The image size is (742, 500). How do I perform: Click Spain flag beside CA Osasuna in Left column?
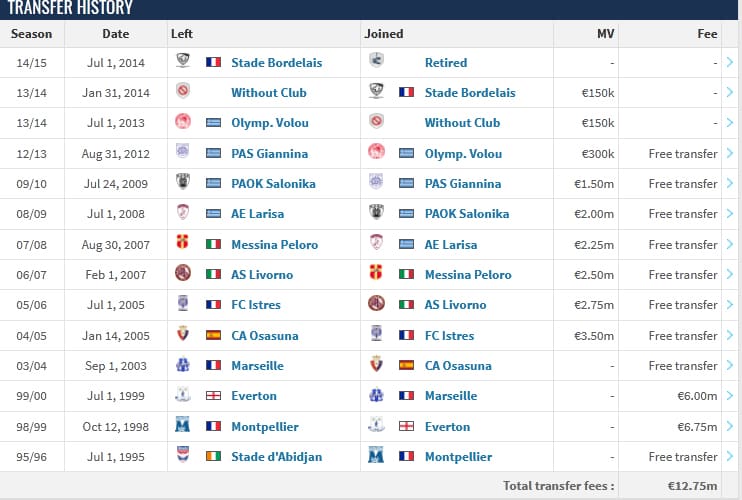click(x=213, y=336)
